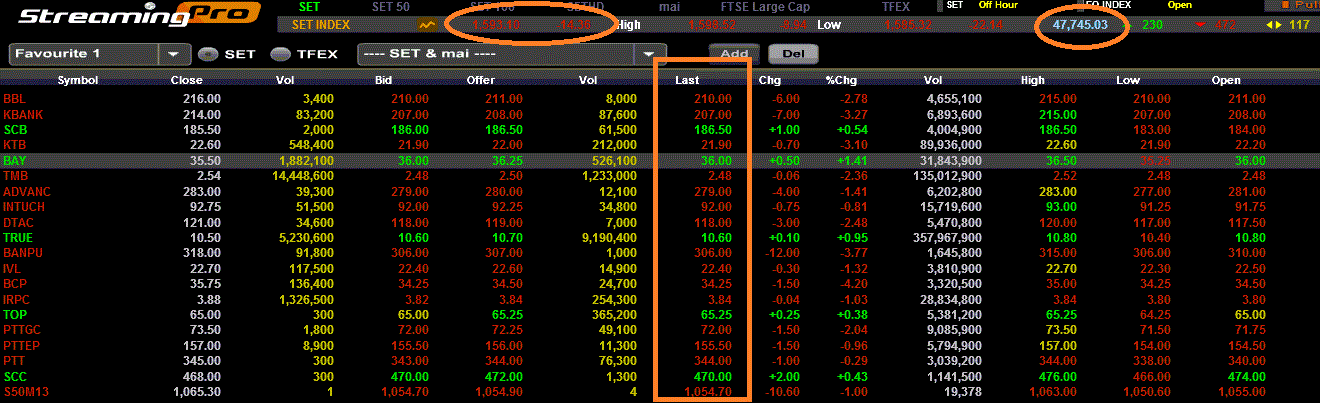This screenshot has height=403, width=1320.
Task: Click the Close column header
Action: (186, 80)
